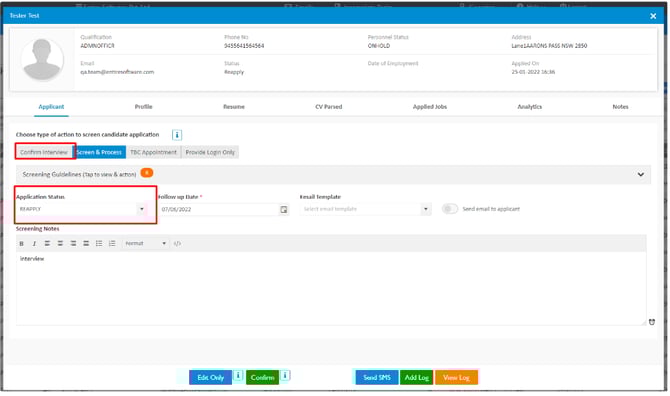This screenshot has height=396, width=670.
Task: Toggle bold formatting in Screening Notes
Action: (21, 243)
